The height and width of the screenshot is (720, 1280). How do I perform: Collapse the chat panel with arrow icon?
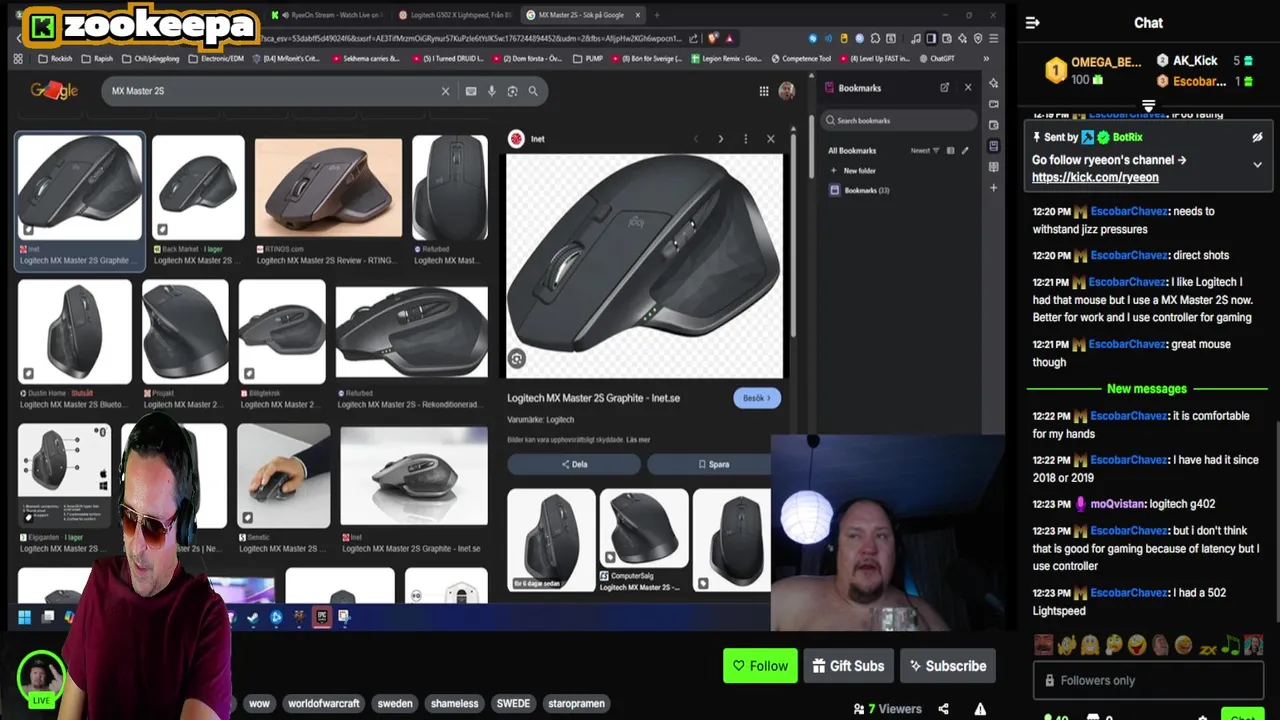[1033, 23]
